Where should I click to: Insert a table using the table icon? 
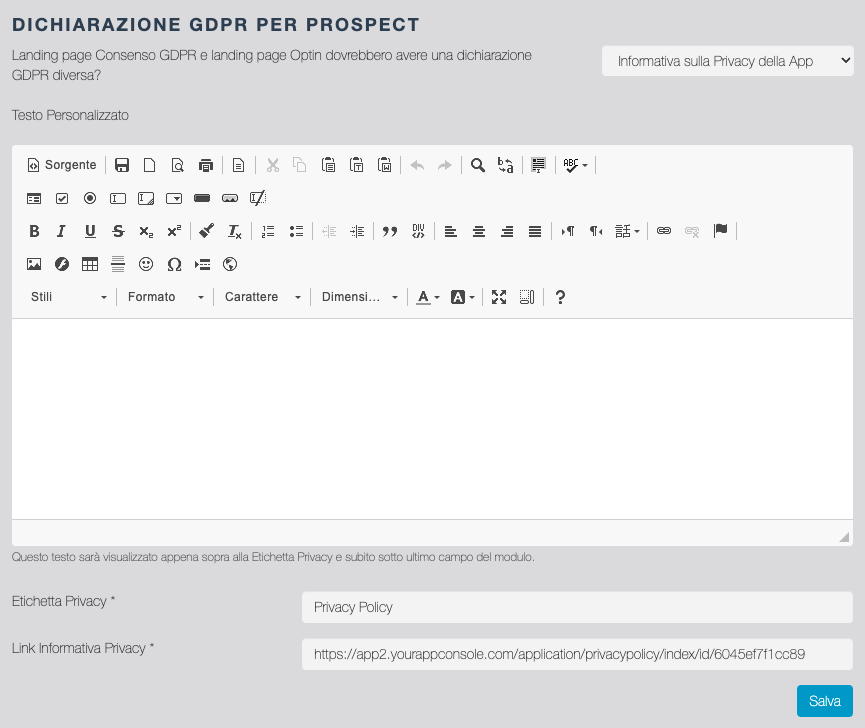pos(90,264)
